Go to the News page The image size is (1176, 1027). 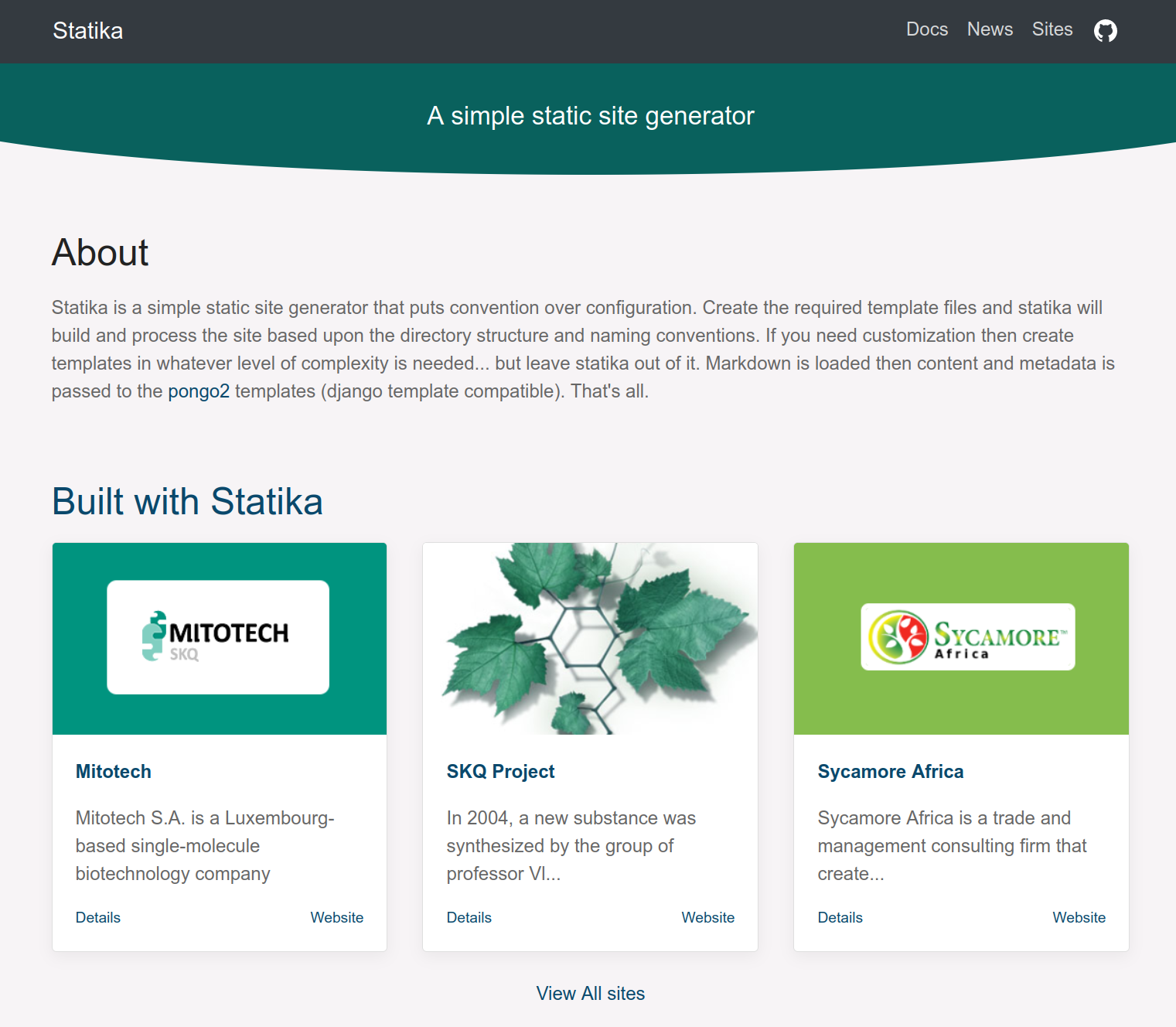click(989, 29)
